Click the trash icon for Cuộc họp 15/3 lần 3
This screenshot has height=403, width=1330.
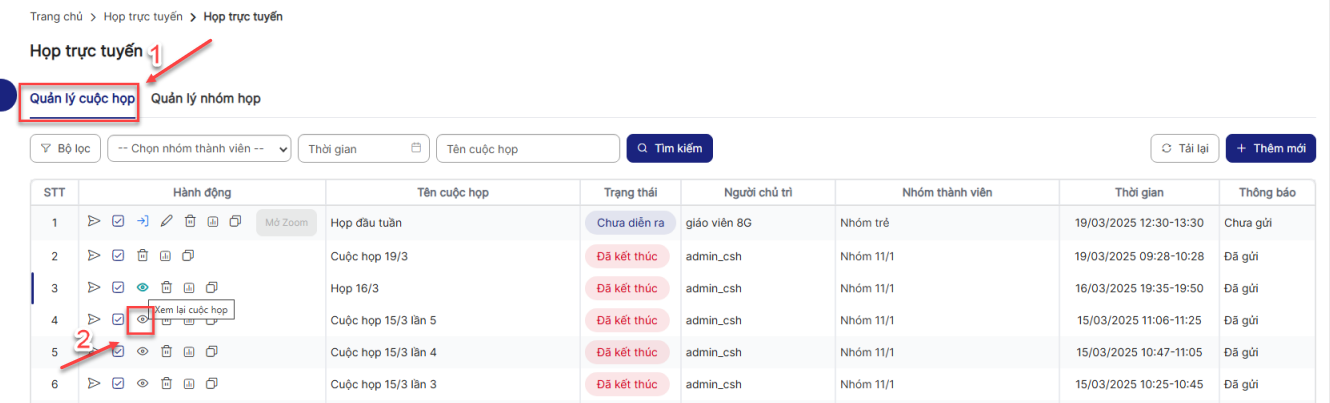166,384
